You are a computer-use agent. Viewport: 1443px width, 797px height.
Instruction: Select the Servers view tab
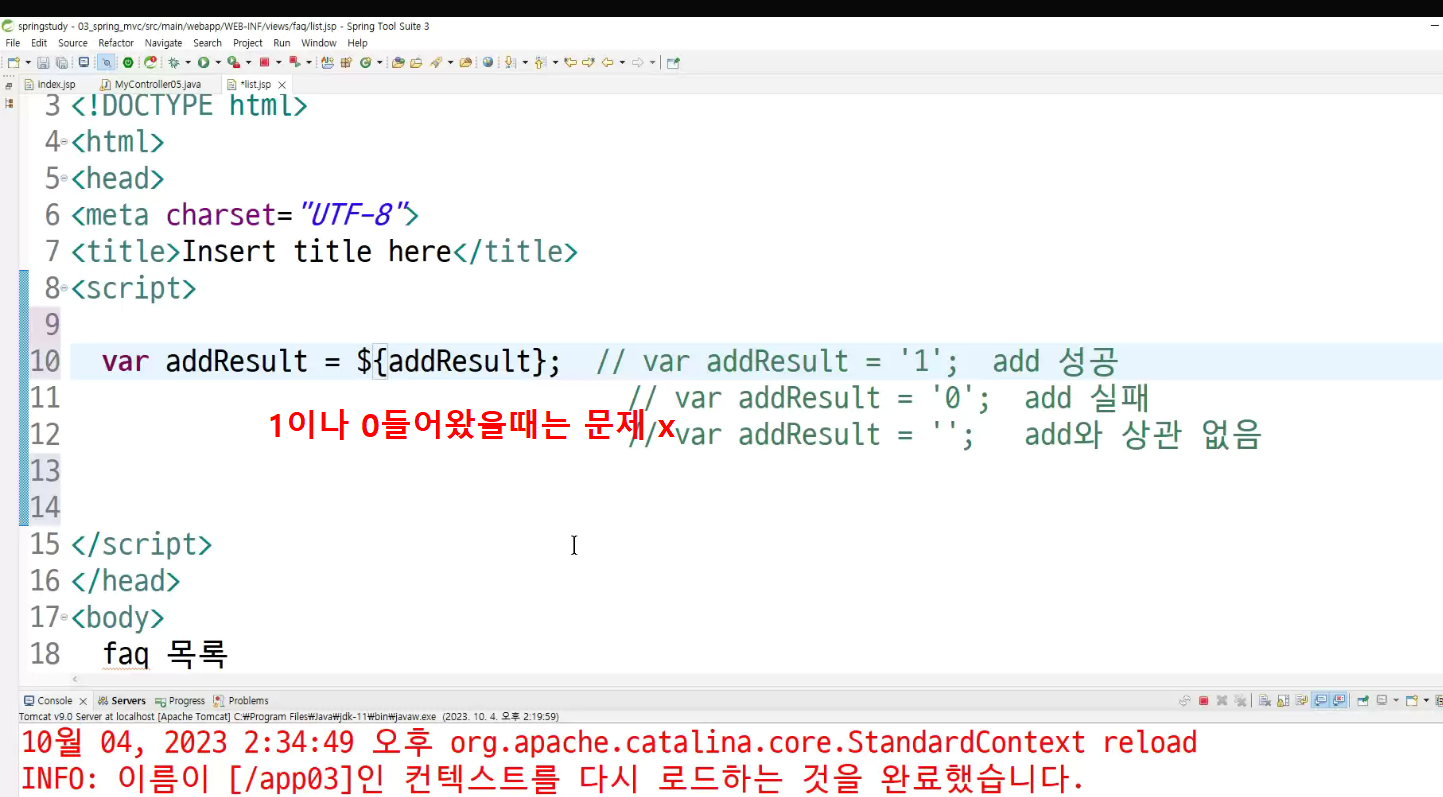[x=122, y=701]
